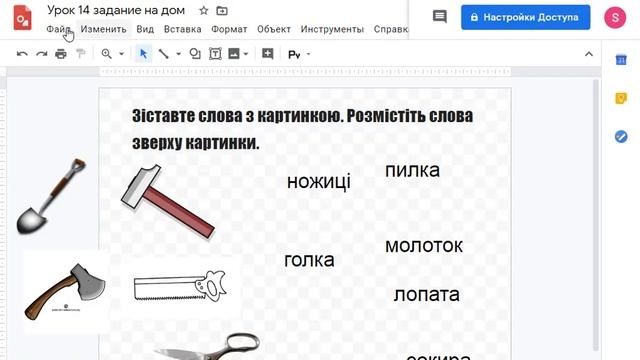Select the axe picture
Image resolution: width=640 pixels, height=360 pixels.
point(65,292)
